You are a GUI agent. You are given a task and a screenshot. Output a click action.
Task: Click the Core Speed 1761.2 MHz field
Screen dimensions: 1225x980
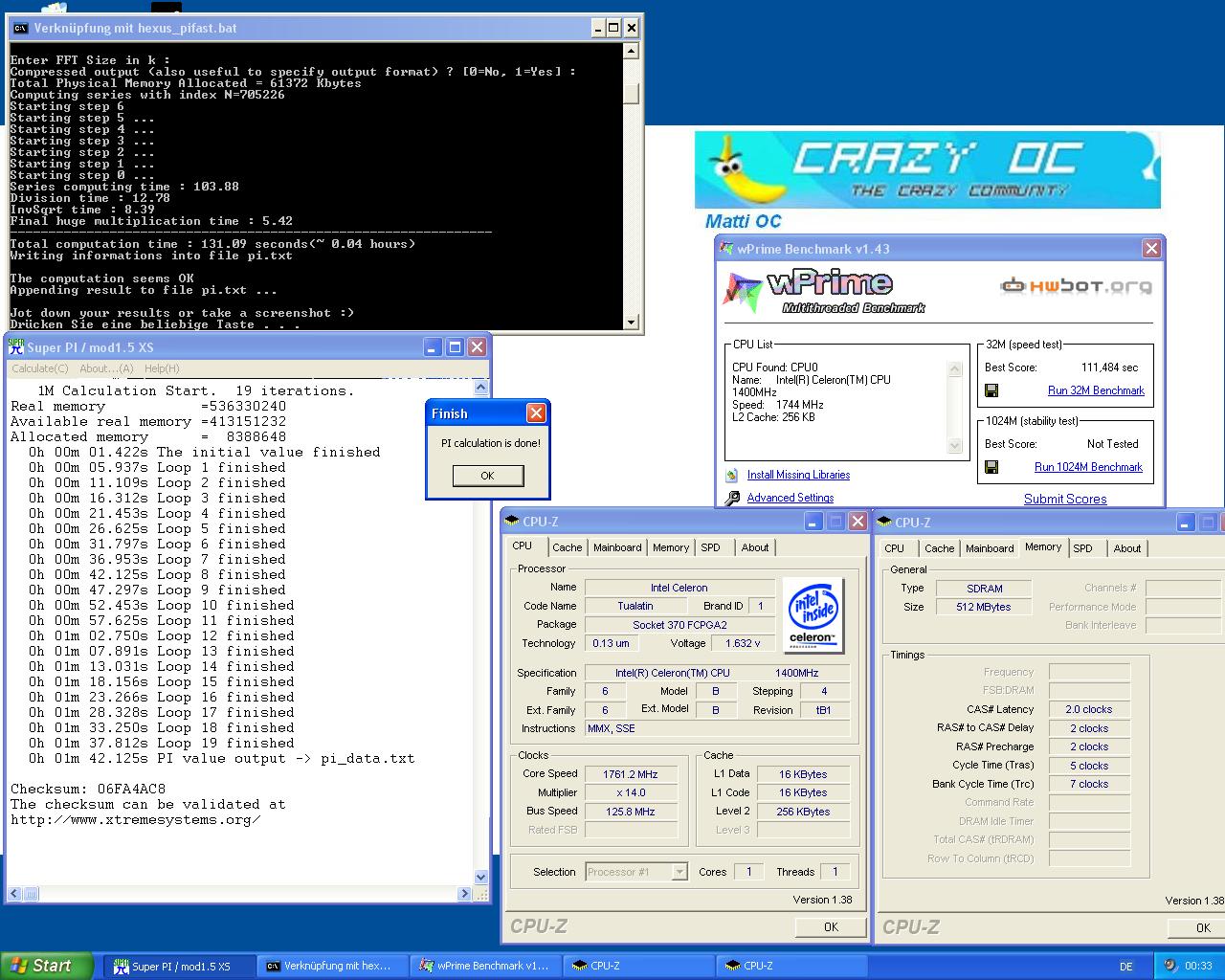pos(631,774)
